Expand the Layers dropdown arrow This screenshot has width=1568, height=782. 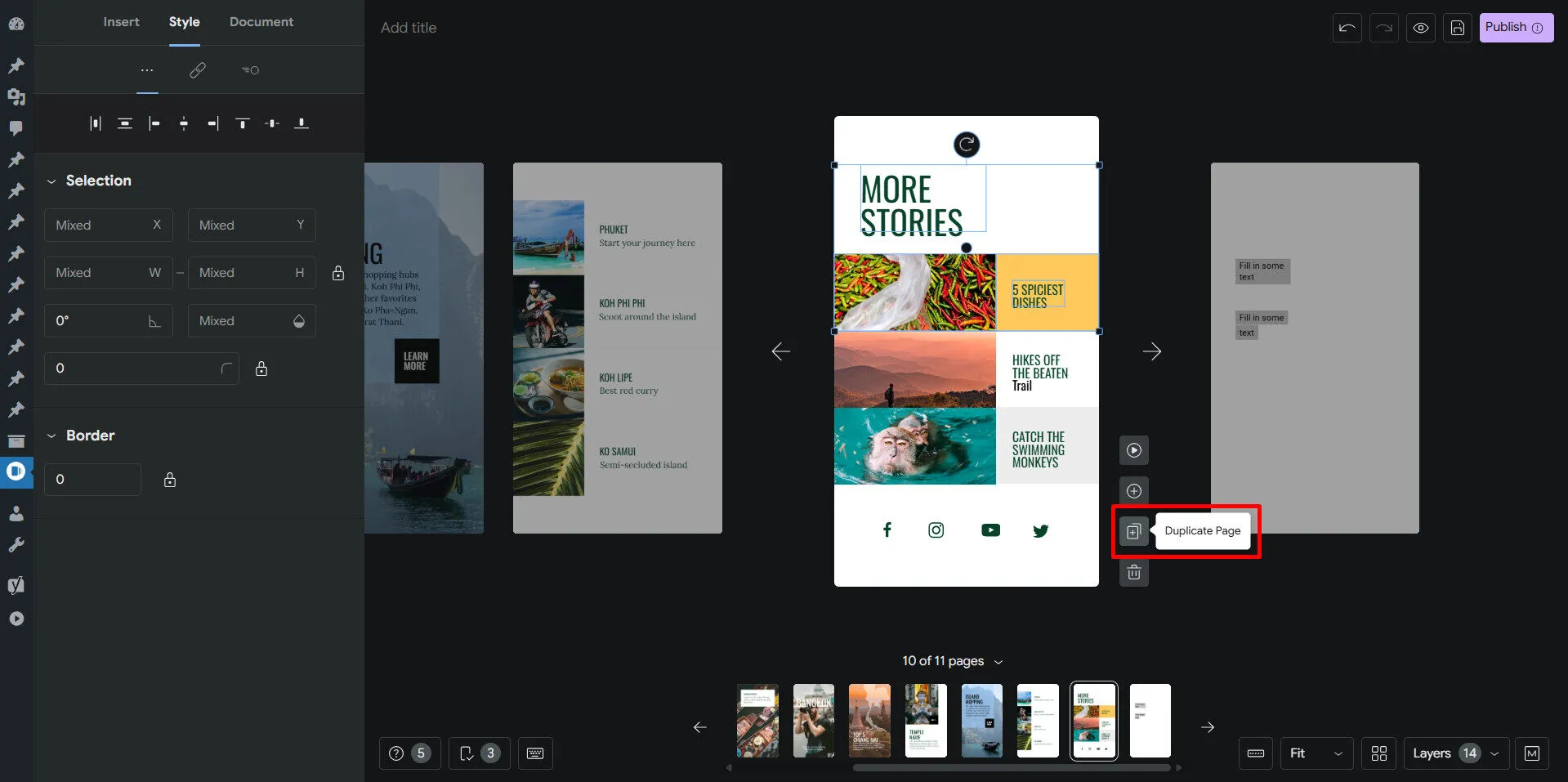click(x=1495, y=753)
